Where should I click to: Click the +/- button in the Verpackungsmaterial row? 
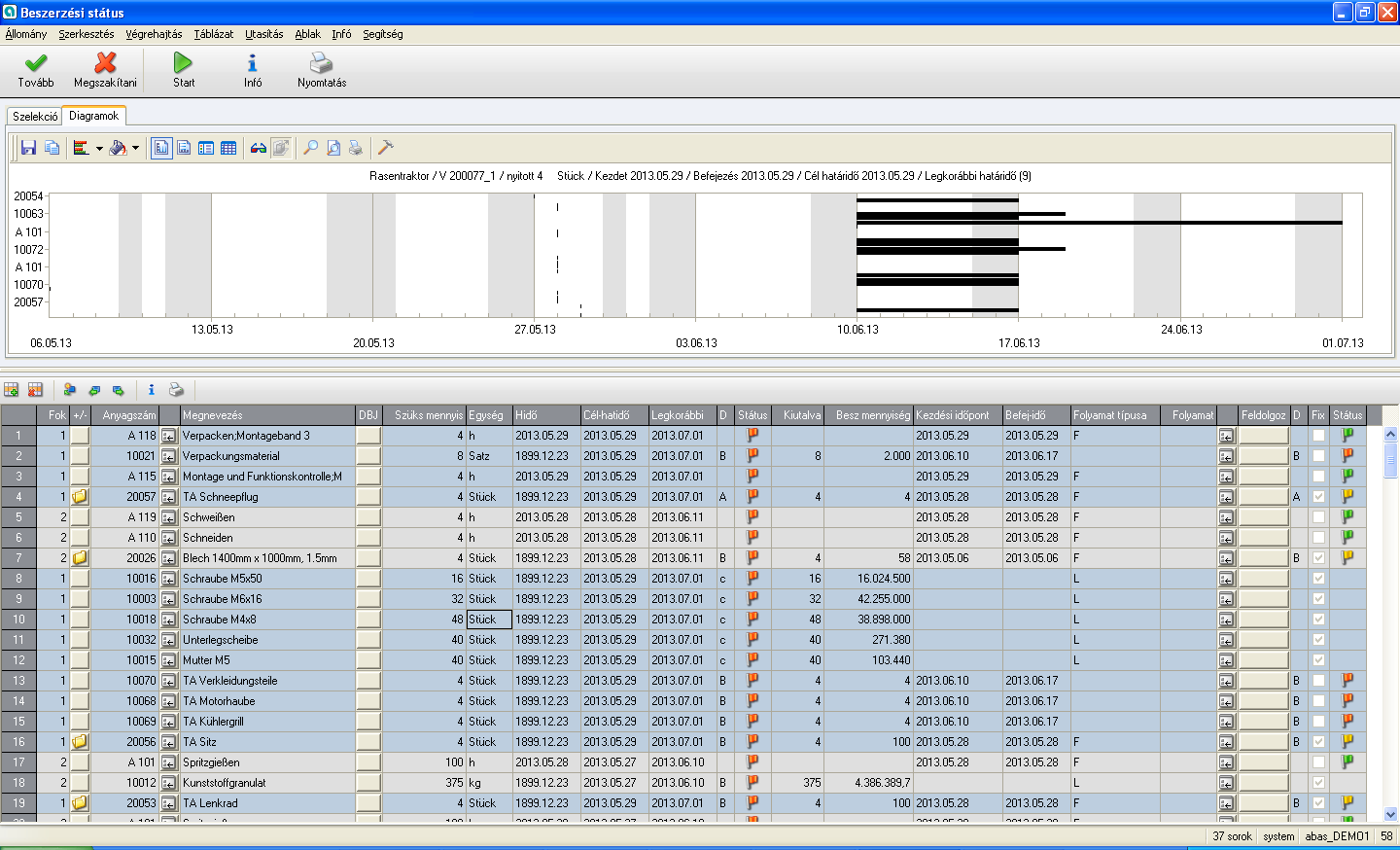coord(80,456)
